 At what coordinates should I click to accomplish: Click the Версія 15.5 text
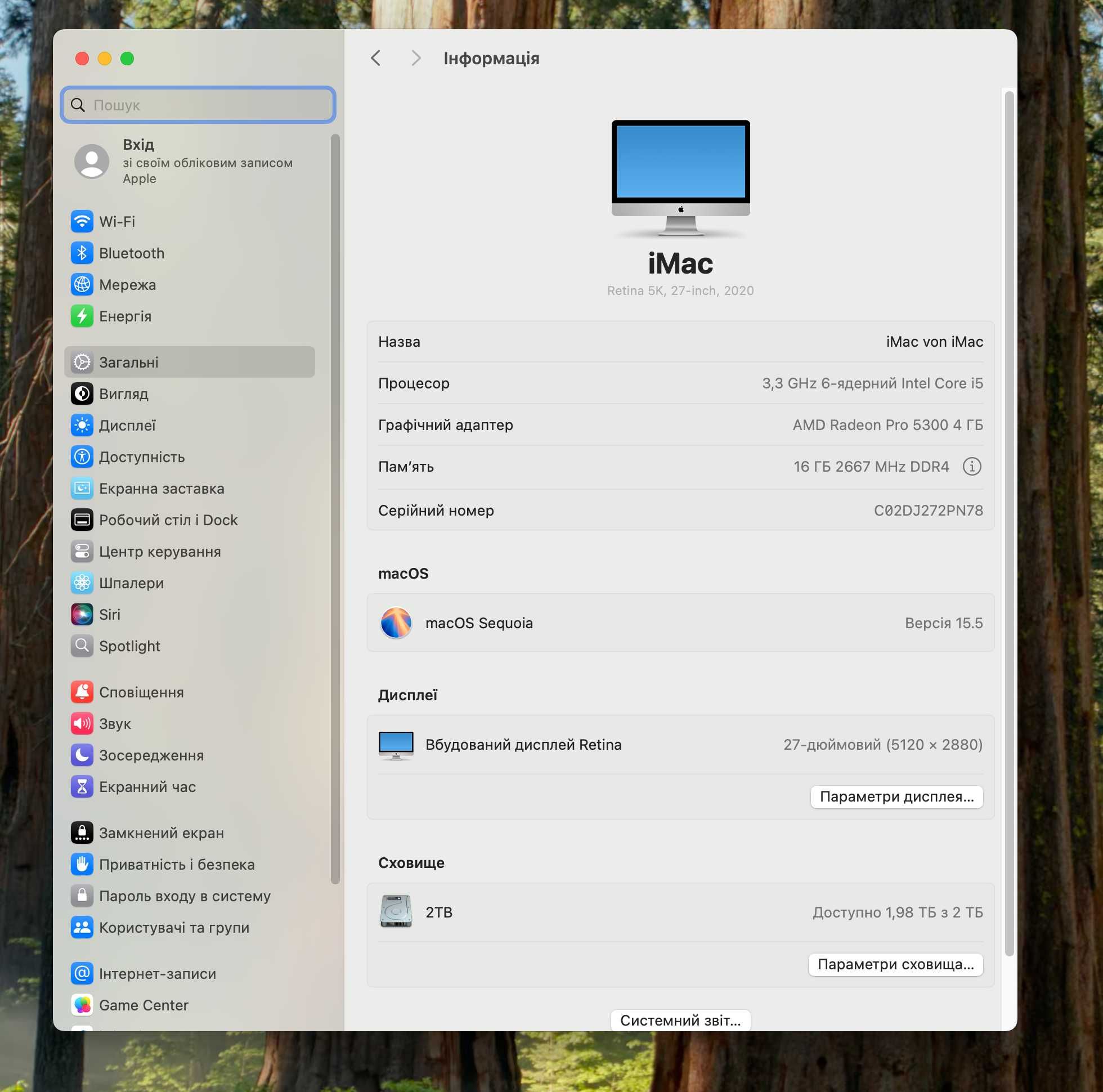point(943,623)
